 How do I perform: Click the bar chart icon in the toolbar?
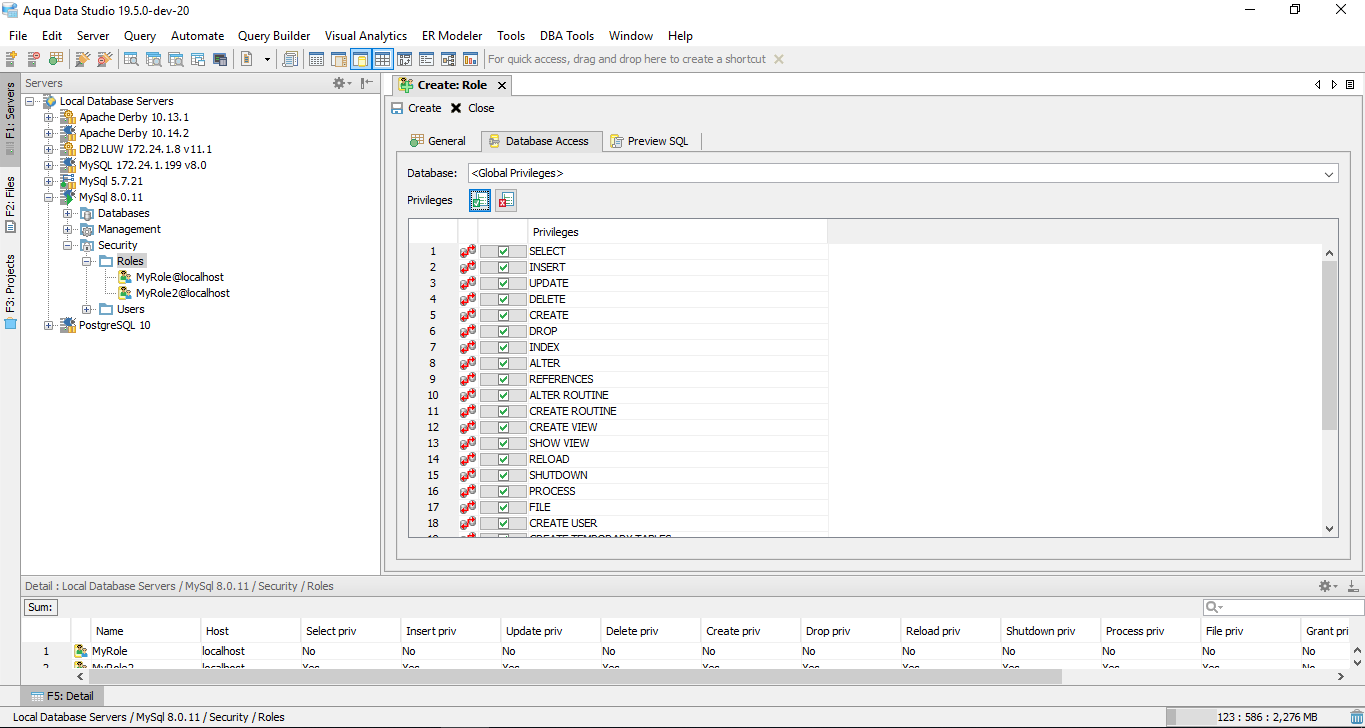(x=471, y=59)
